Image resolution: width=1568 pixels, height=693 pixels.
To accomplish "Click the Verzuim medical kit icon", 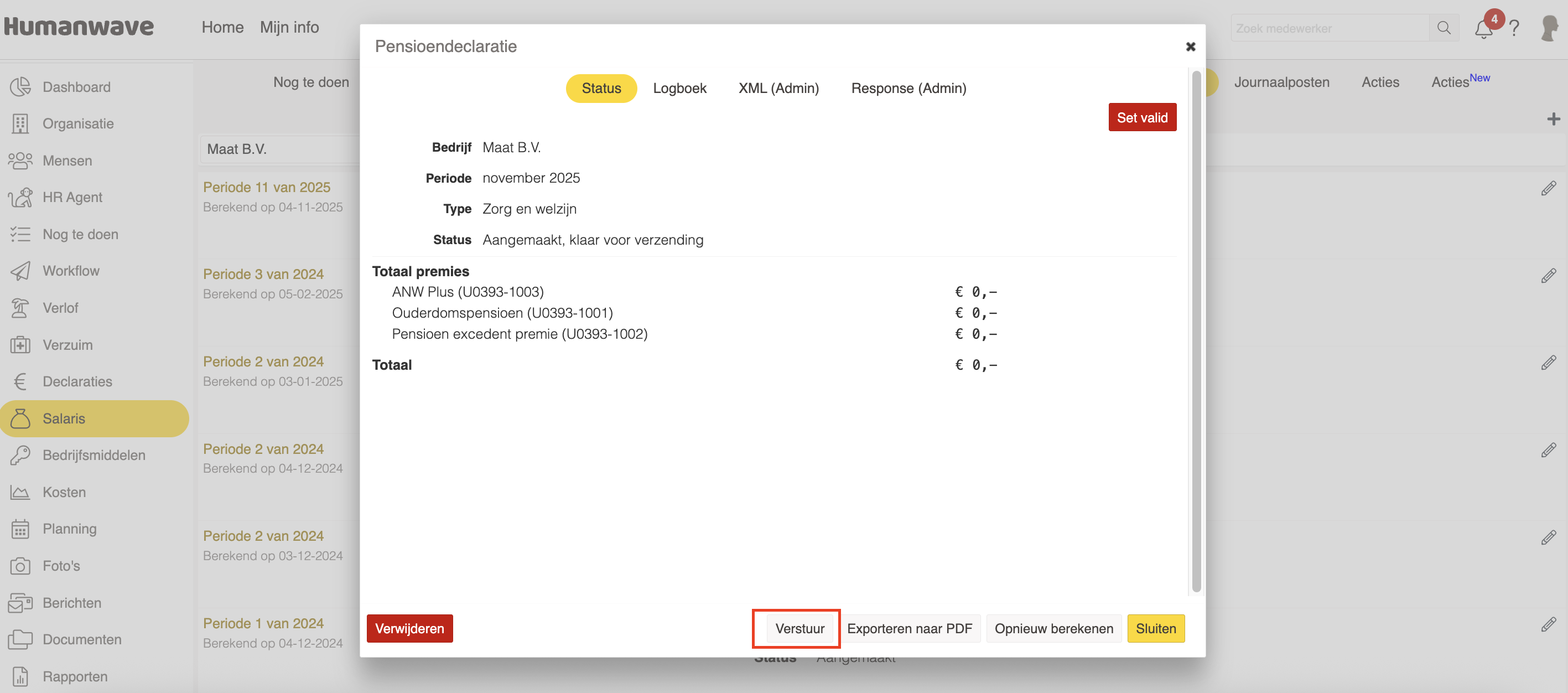I will 20,345.
